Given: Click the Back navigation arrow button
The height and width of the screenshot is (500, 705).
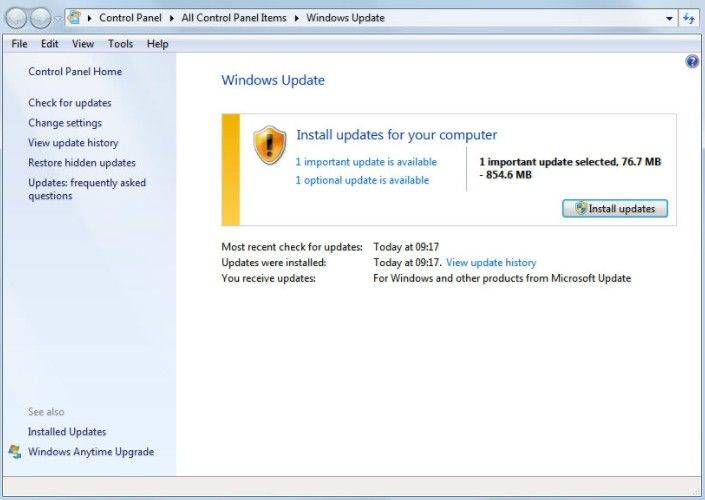Looking at the screenshot, I should tap(16, 18).
